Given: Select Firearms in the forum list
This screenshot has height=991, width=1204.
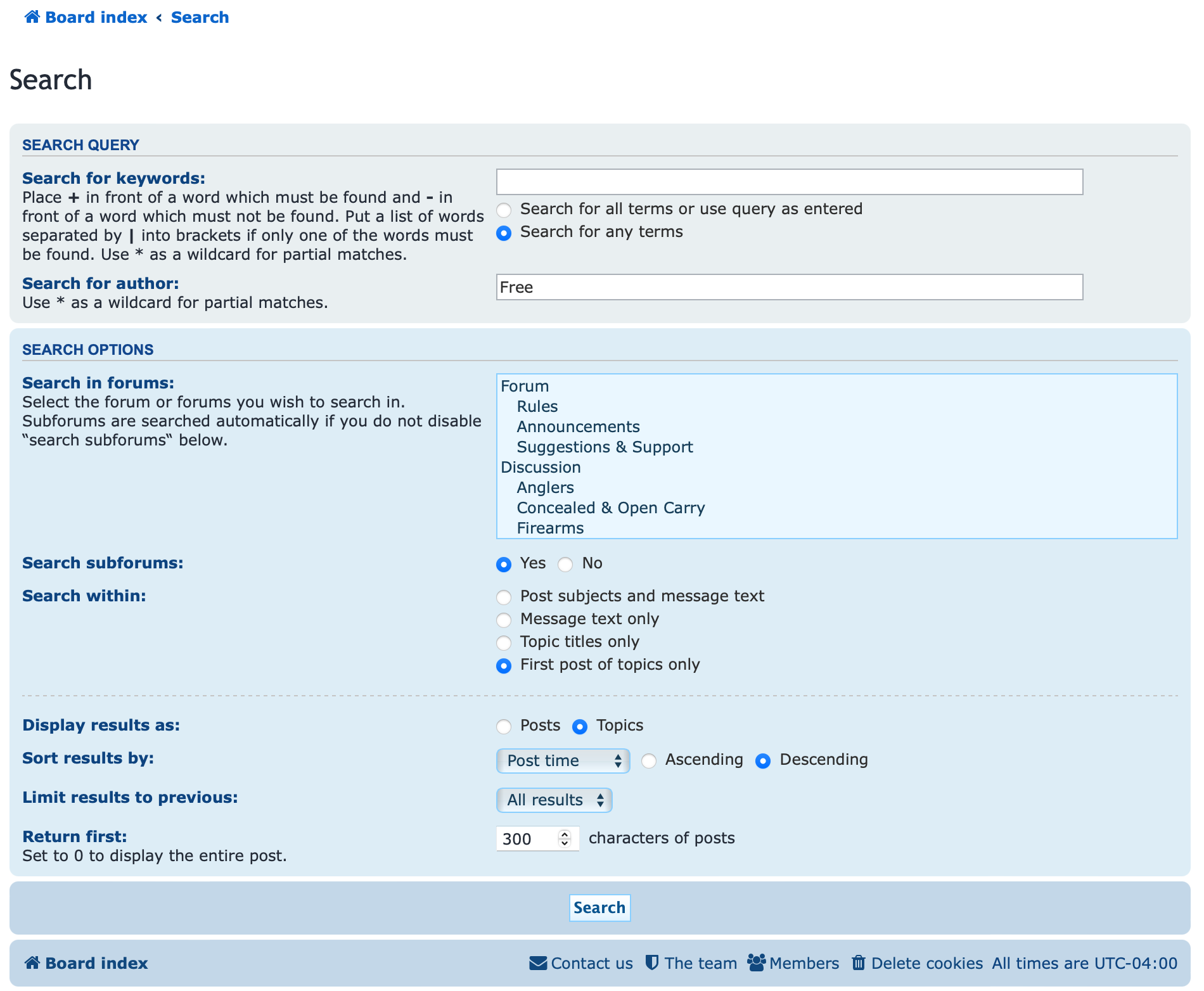Looking at the screenshot, I should (550, 527).
